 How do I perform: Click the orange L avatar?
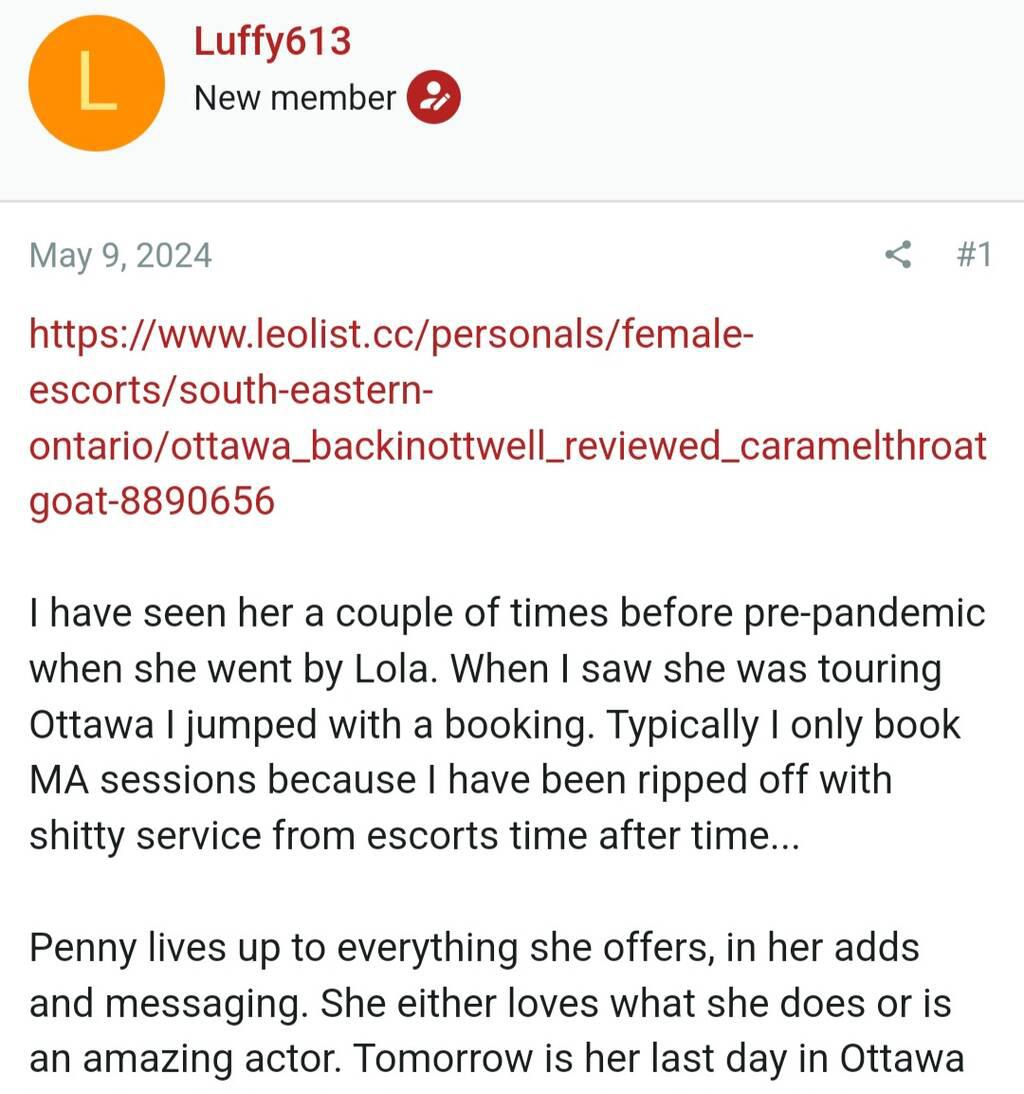(x=96, y=83)
